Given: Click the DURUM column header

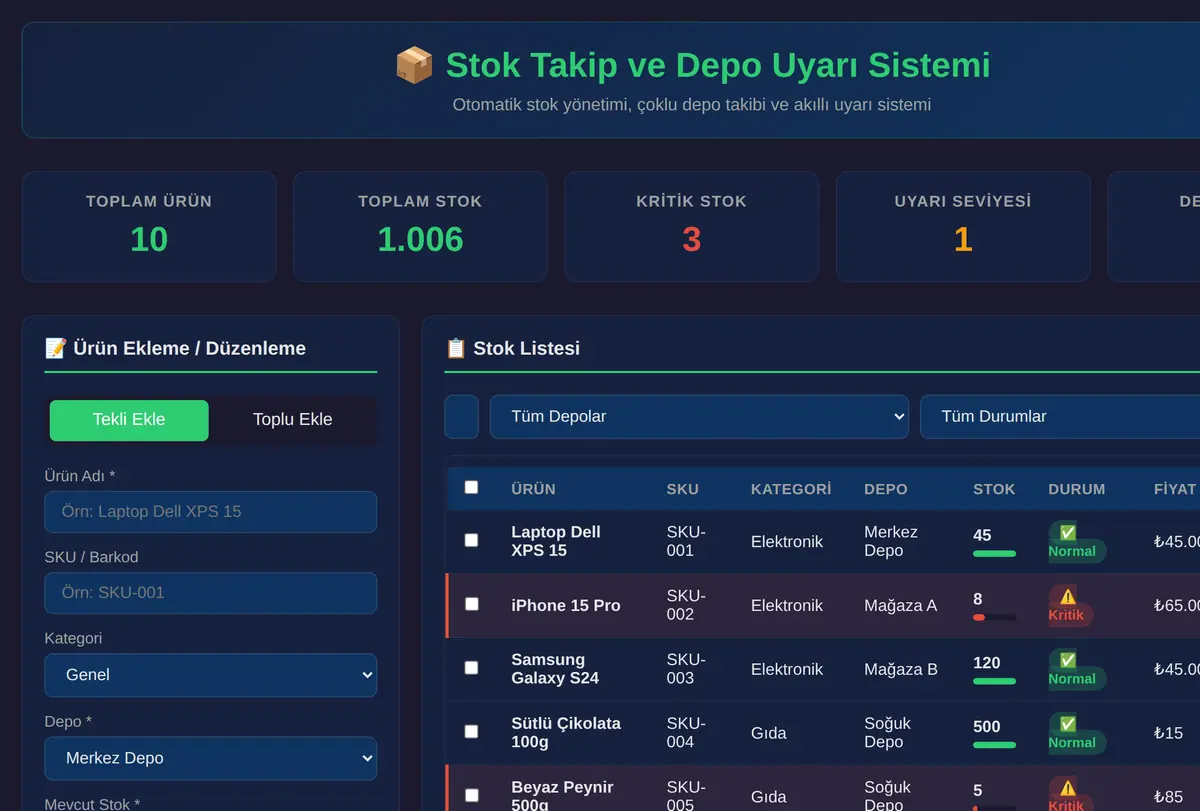Looking at the screenshot, I should 1077,489.
